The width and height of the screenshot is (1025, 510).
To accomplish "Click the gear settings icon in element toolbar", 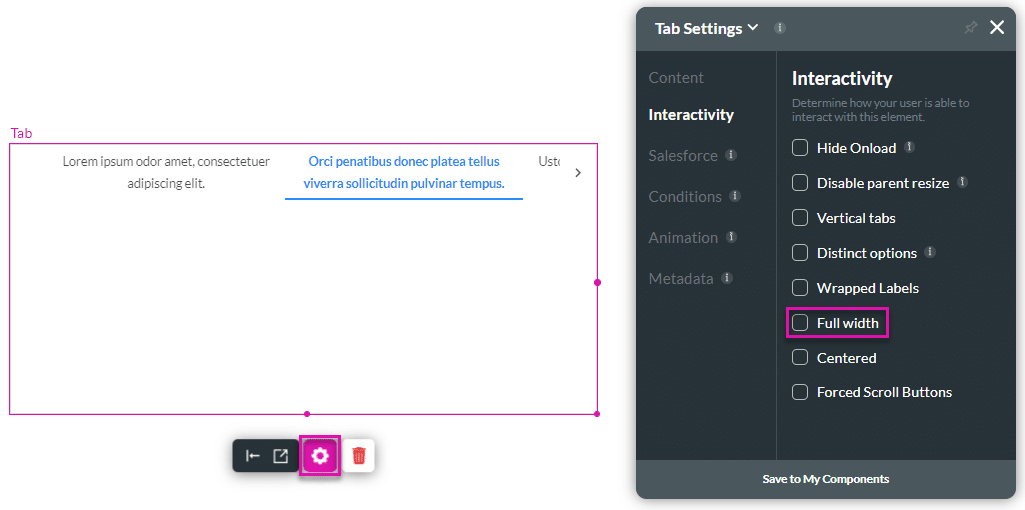I will click(320, 456).
